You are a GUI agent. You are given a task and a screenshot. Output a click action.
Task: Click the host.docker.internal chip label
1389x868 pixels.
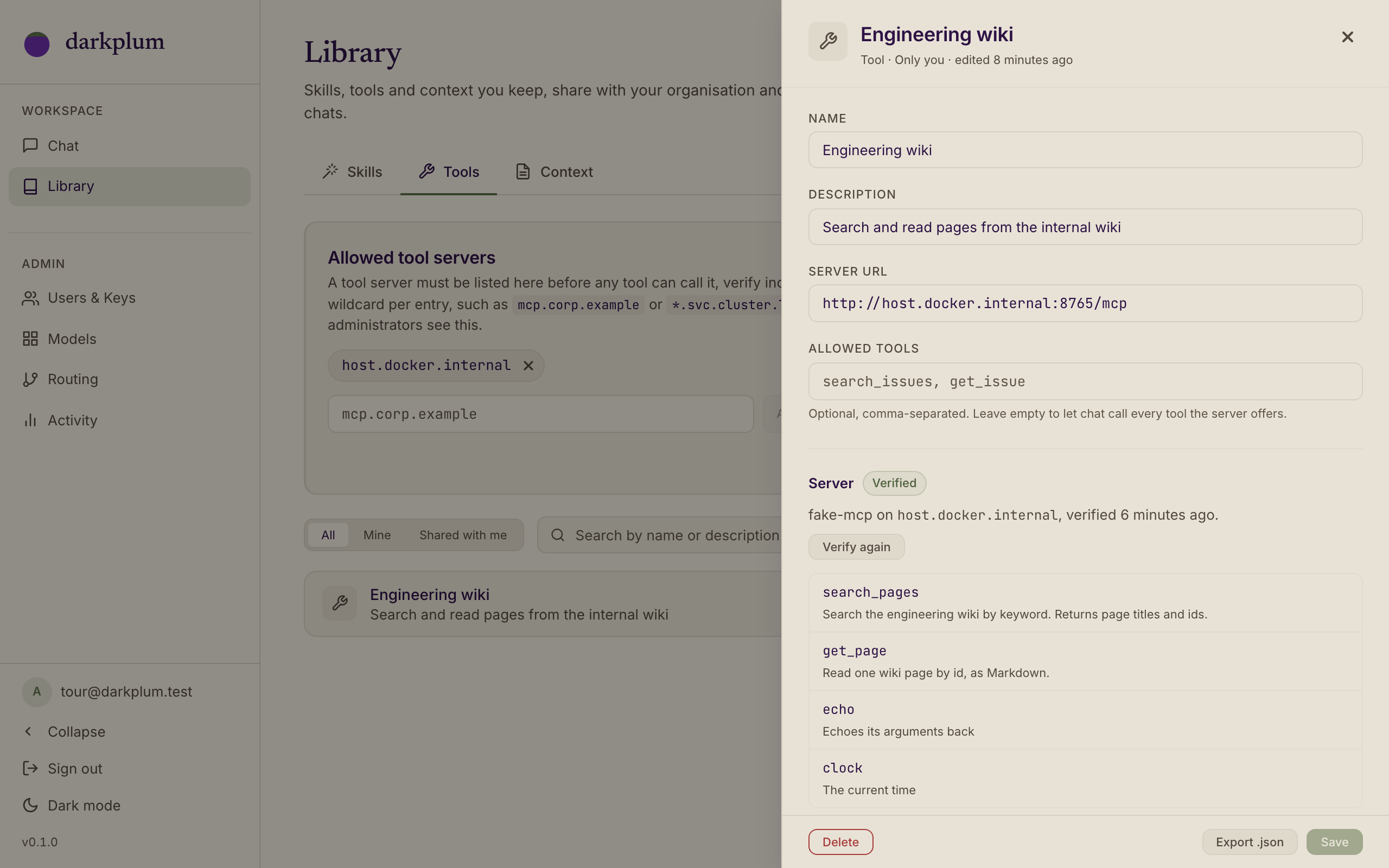click(426, 366)
